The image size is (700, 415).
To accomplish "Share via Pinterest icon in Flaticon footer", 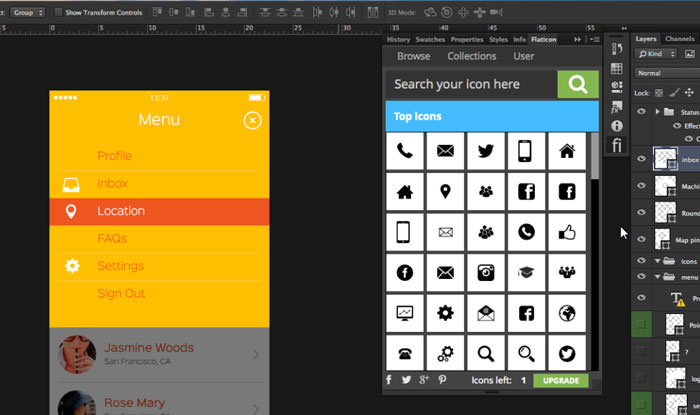I will [x=442, y=380].
